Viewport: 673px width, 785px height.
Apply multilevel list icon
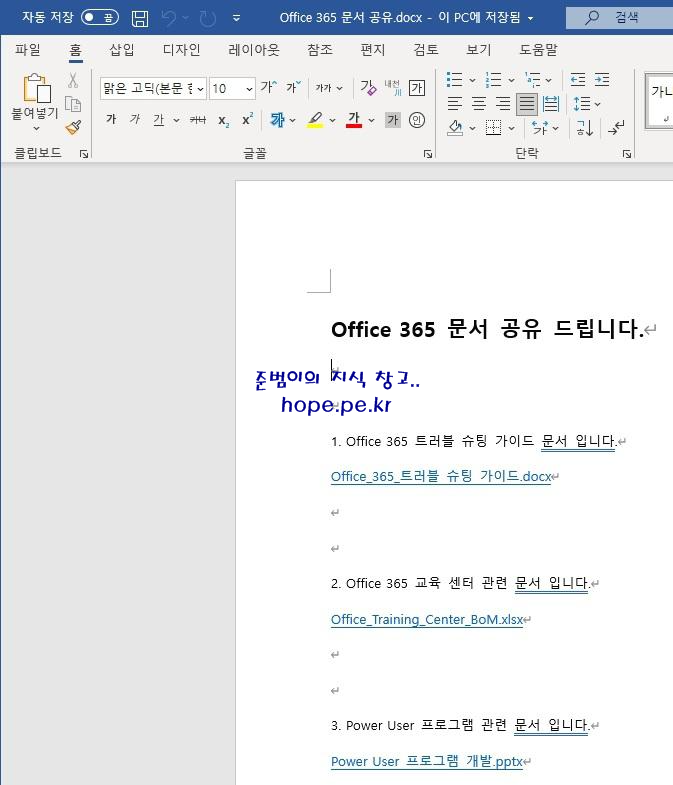pos(532,80)
